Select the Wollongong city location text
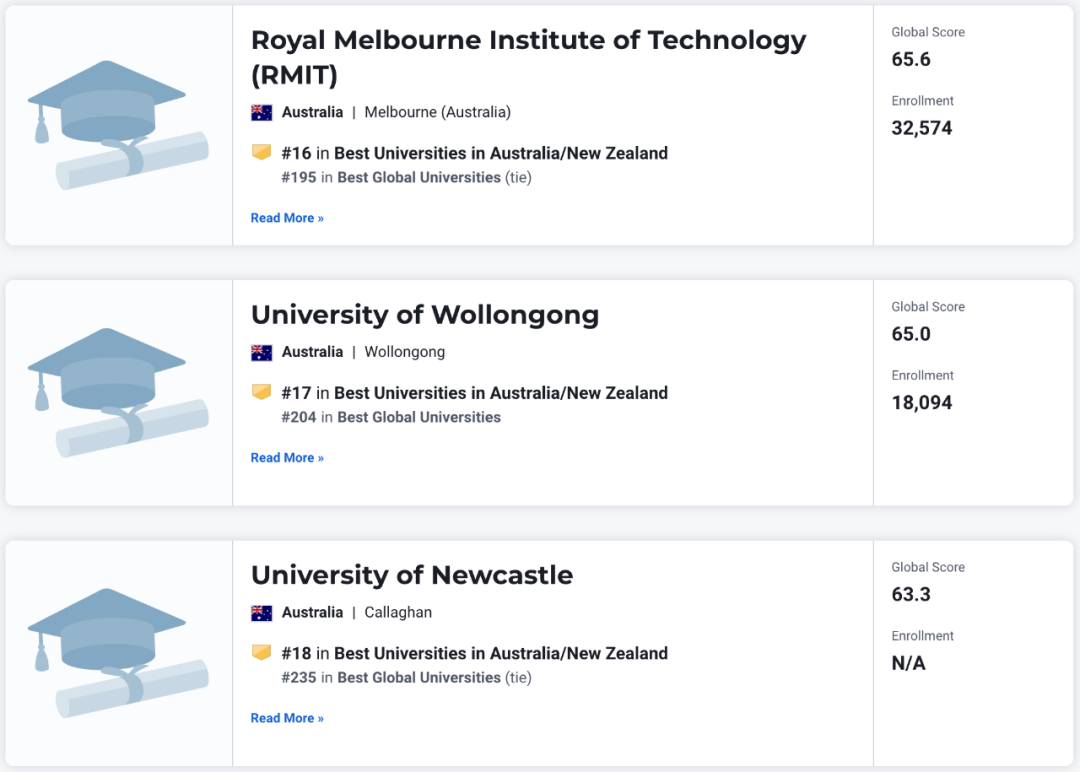Screen dimensions: 1080x772 404,352
